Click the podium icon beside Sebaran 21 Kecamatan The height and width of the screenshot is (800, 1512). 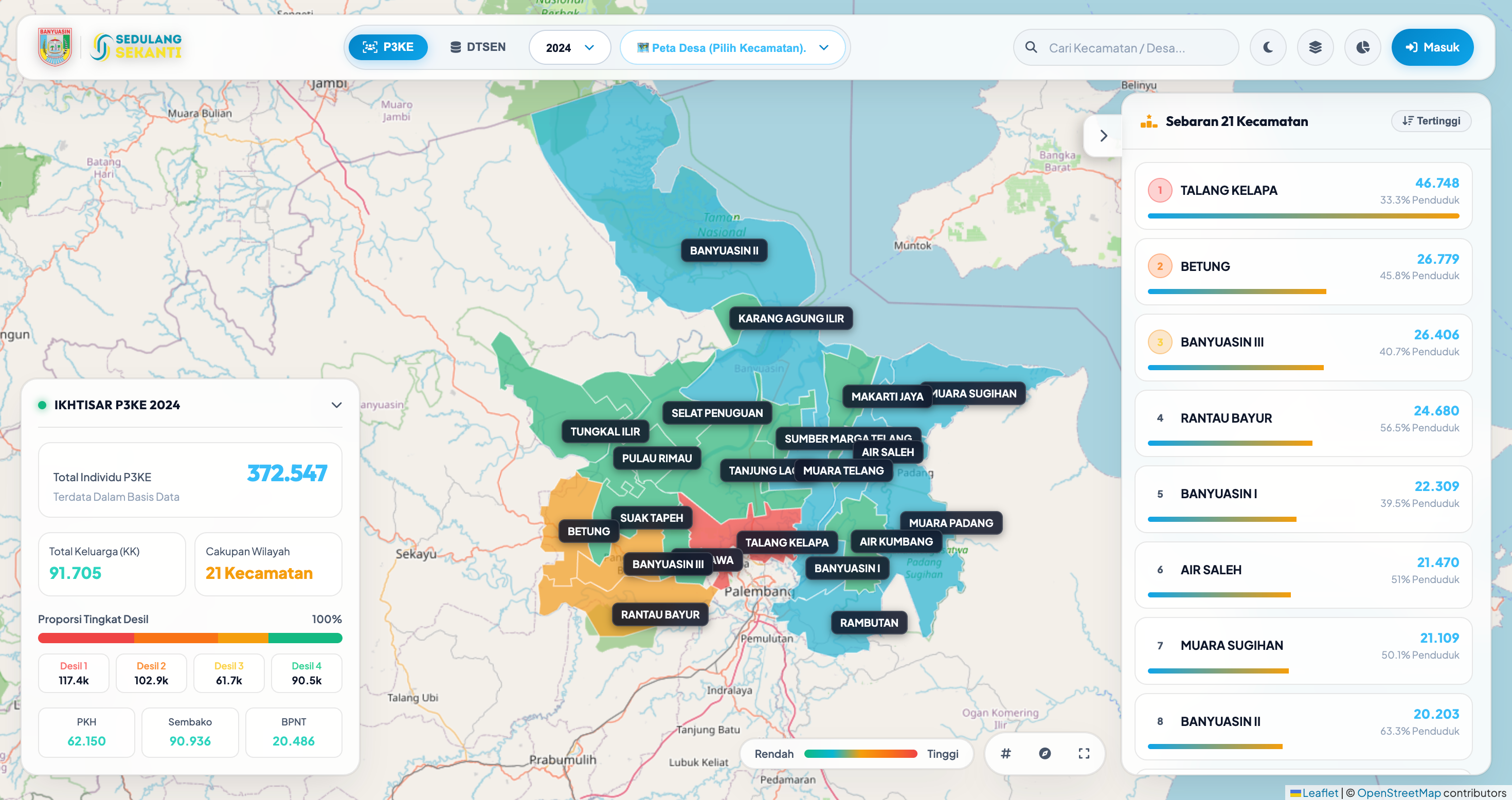click(x=1149, y=121)
